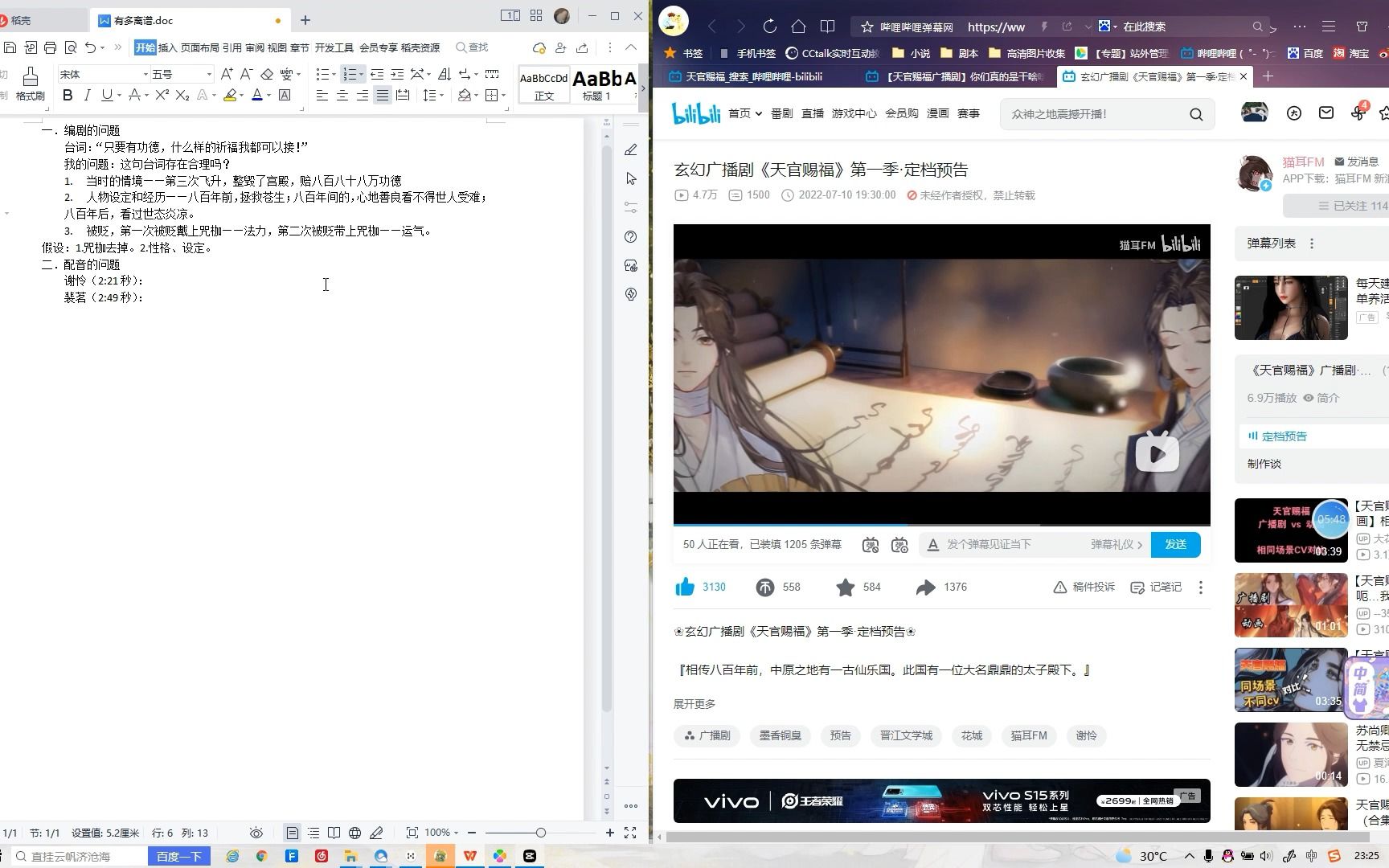1389x868 pixels.
Task: Click the superscript X² button
Action: (x=162, y=95)
